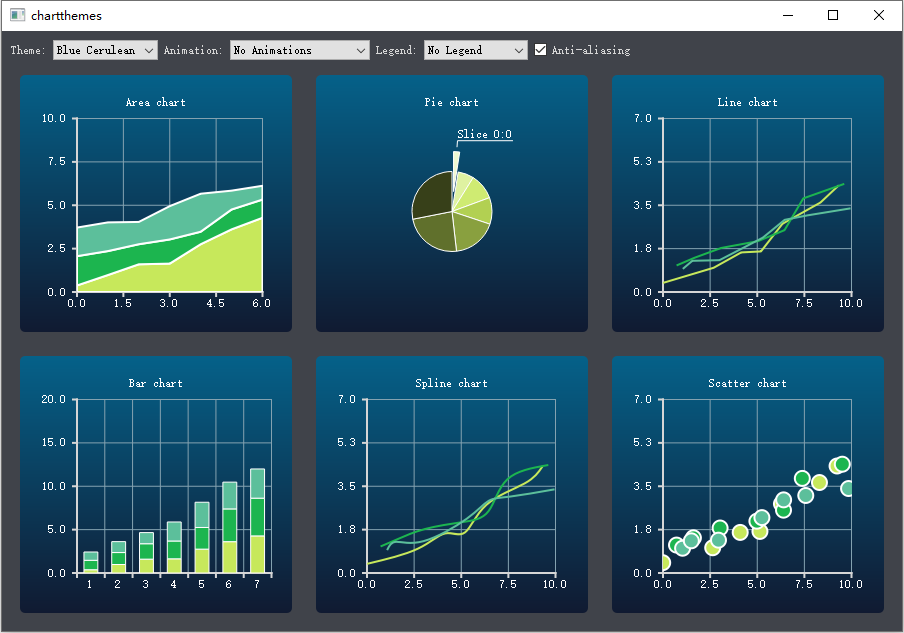
Task: Click the Area chart title
Action: 155,102
